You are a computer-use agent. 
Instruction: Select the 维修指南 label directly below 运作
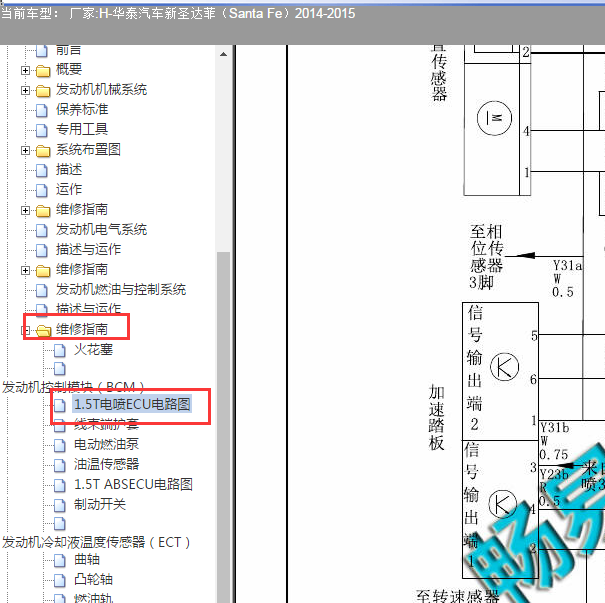coord(82,209)
